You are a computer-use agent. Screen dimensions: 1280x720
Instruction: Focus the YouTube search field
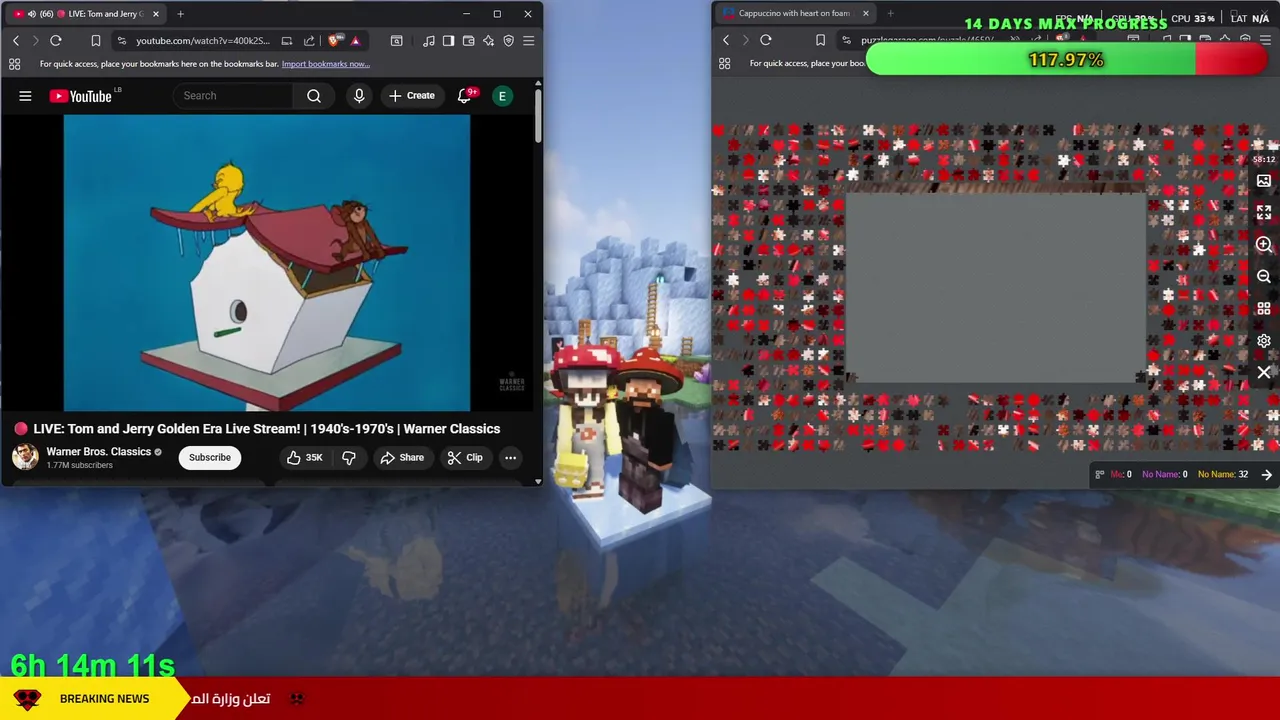(234, 96)
